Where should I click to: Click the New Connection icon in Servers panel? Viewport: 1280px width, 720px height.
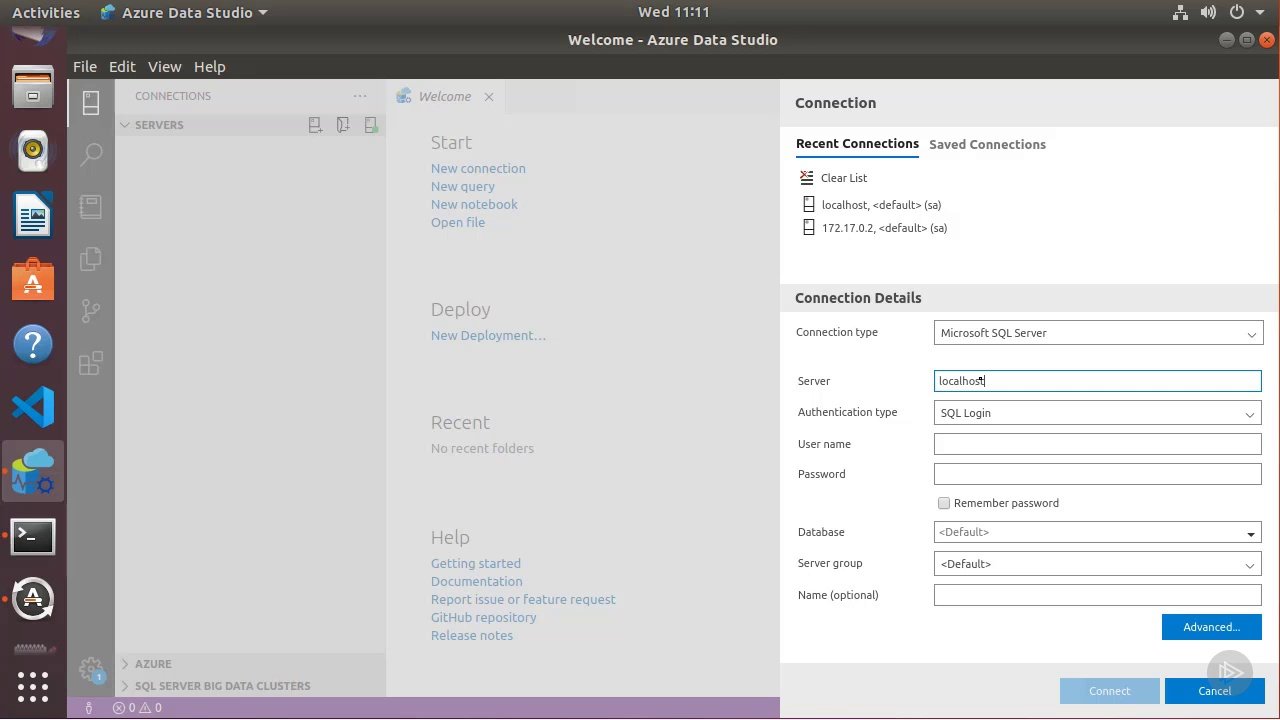tap(315, 124)
